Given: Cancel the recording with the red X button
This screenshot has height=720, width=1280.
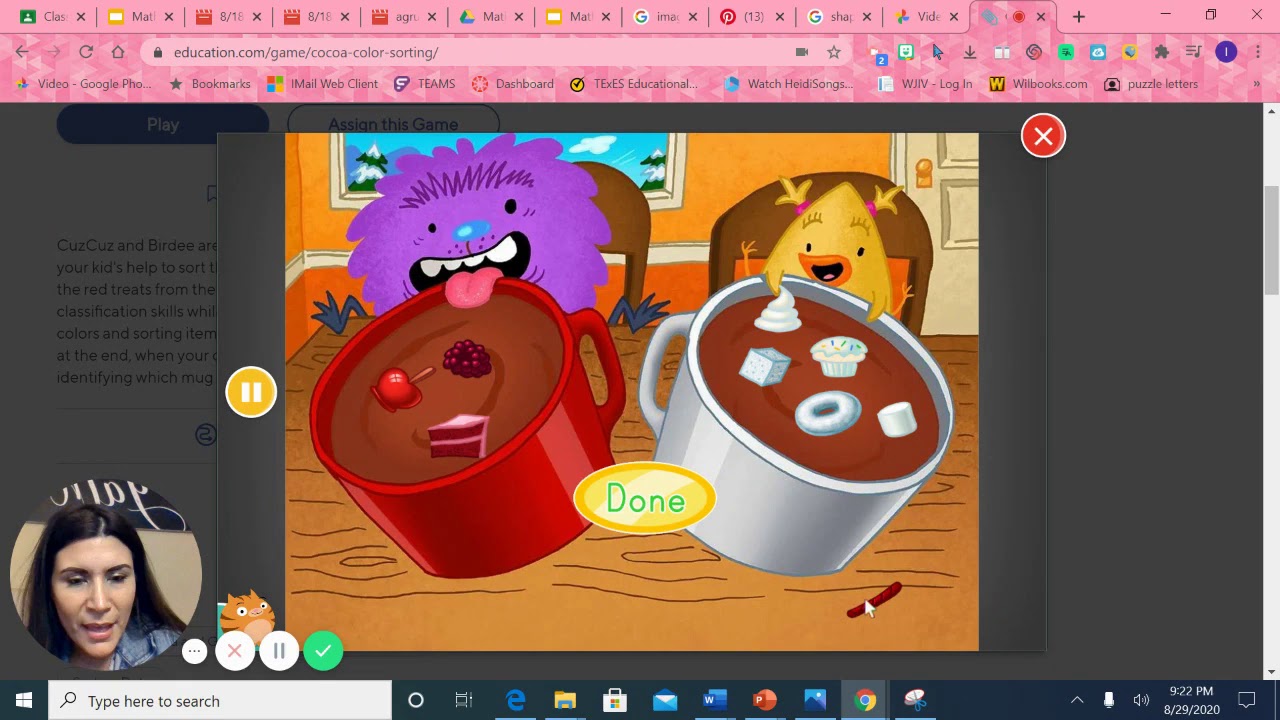Looking at the screenshot, I should pyautogui.click(x=235, y=651).
